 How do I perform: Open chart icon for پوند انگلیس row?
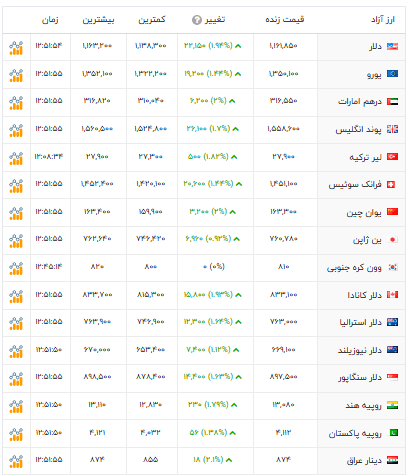pyautogui.click(x=16, y=130)
